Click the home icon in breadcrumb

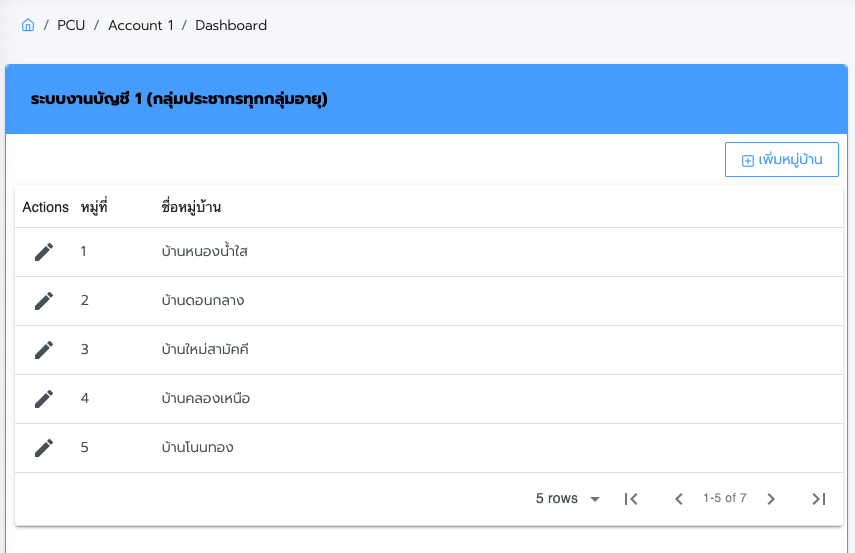click(28, 25)
